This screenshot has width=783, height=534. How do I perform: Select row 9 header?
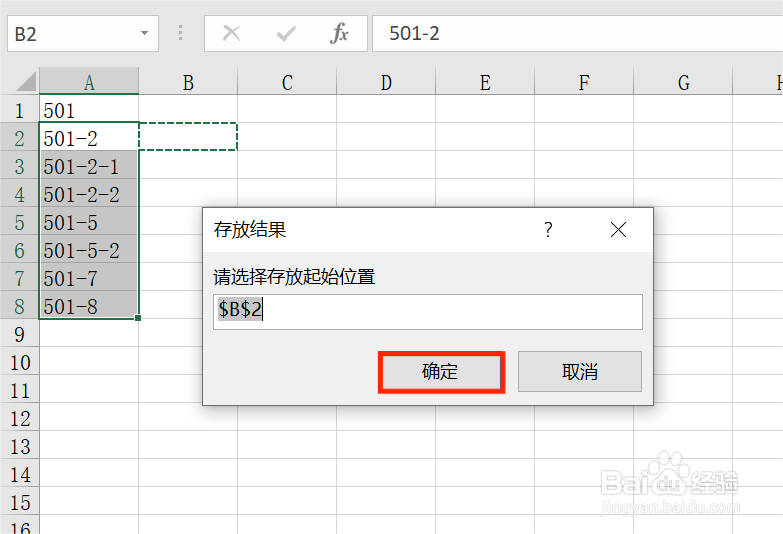click(x=19, y=334)
